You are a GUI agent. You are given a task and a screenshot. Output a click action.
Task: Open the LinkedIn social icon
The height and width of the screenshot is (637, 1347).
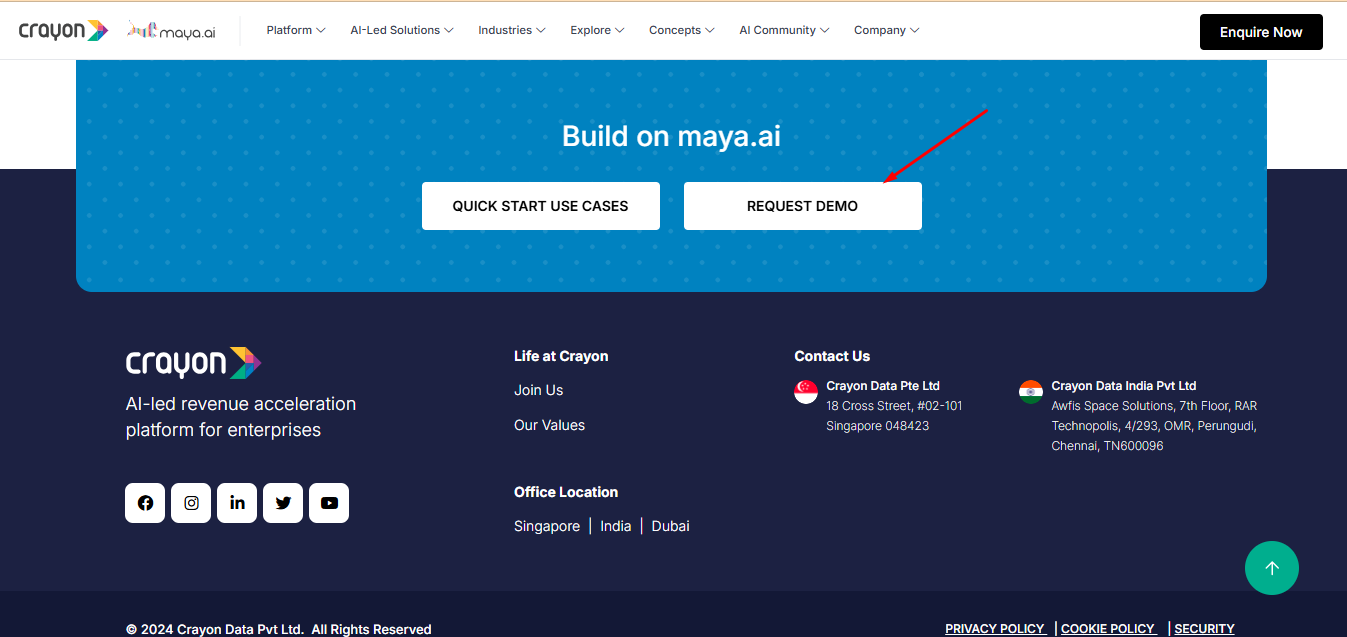pyautogui.click(x=237, y=503)
